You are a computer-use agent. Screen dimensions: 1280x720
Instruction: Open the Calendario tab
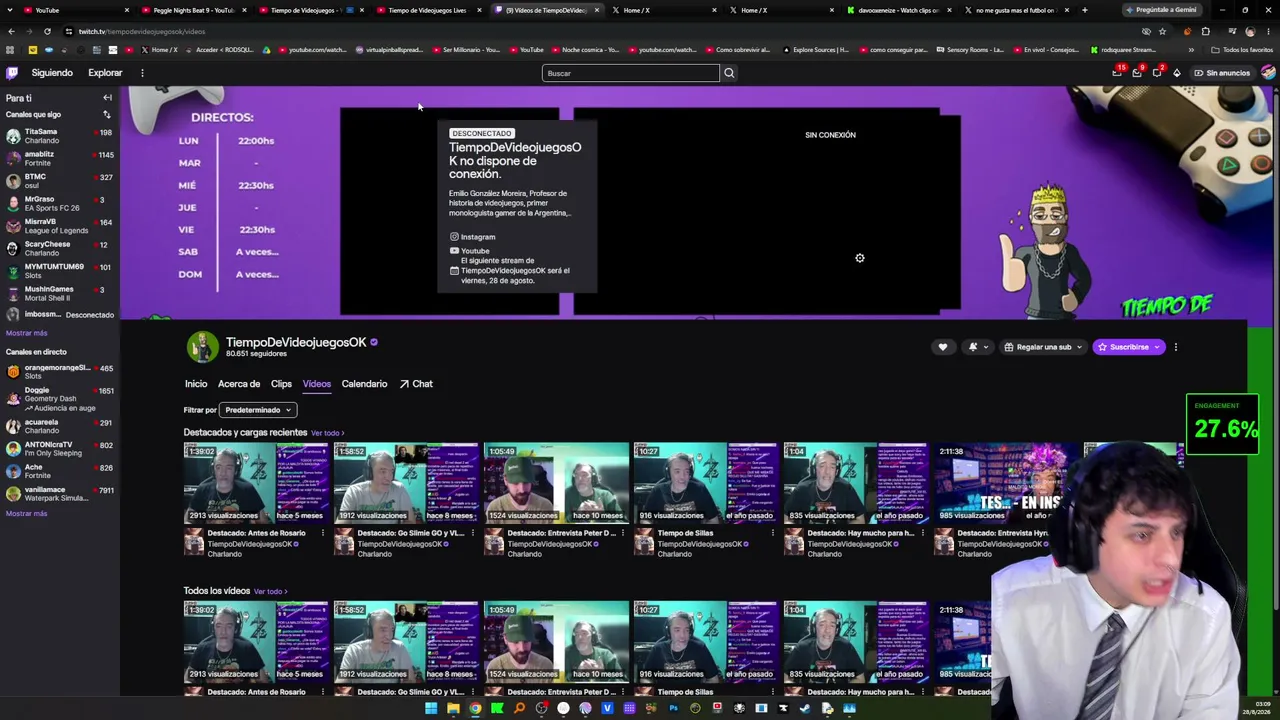[364, 384]
